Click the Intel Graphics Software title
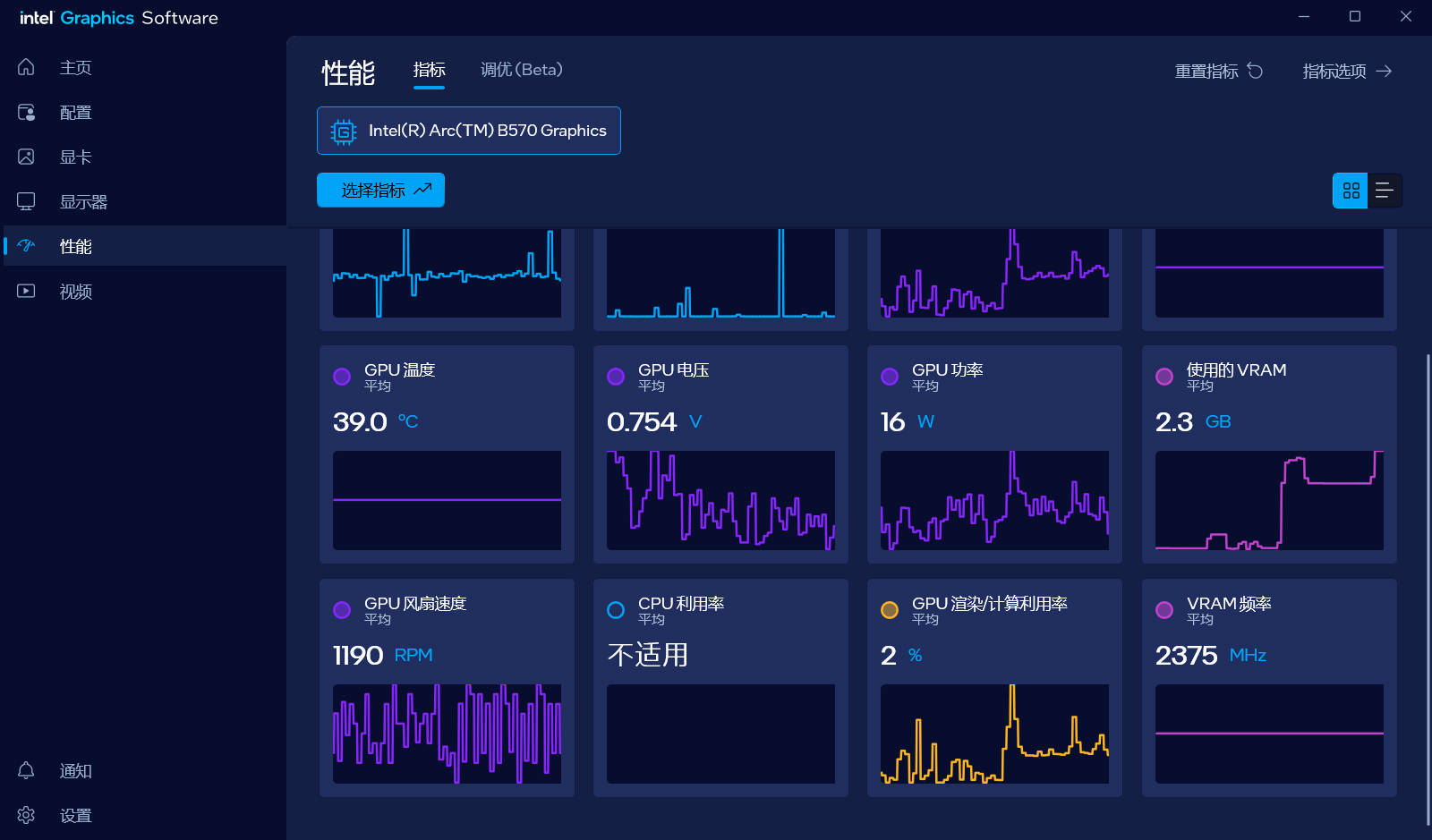 [x=119, y=18]
